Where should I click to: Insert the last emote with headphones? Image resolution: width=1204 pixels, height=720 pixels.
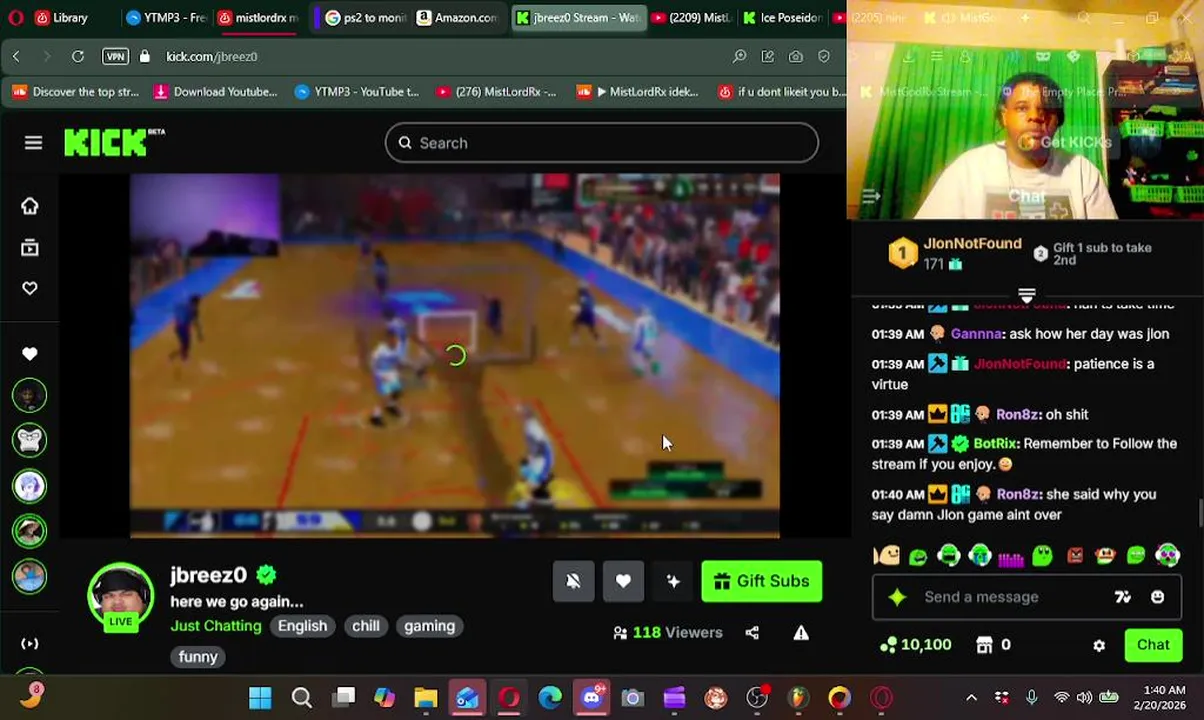[1167, 556]
